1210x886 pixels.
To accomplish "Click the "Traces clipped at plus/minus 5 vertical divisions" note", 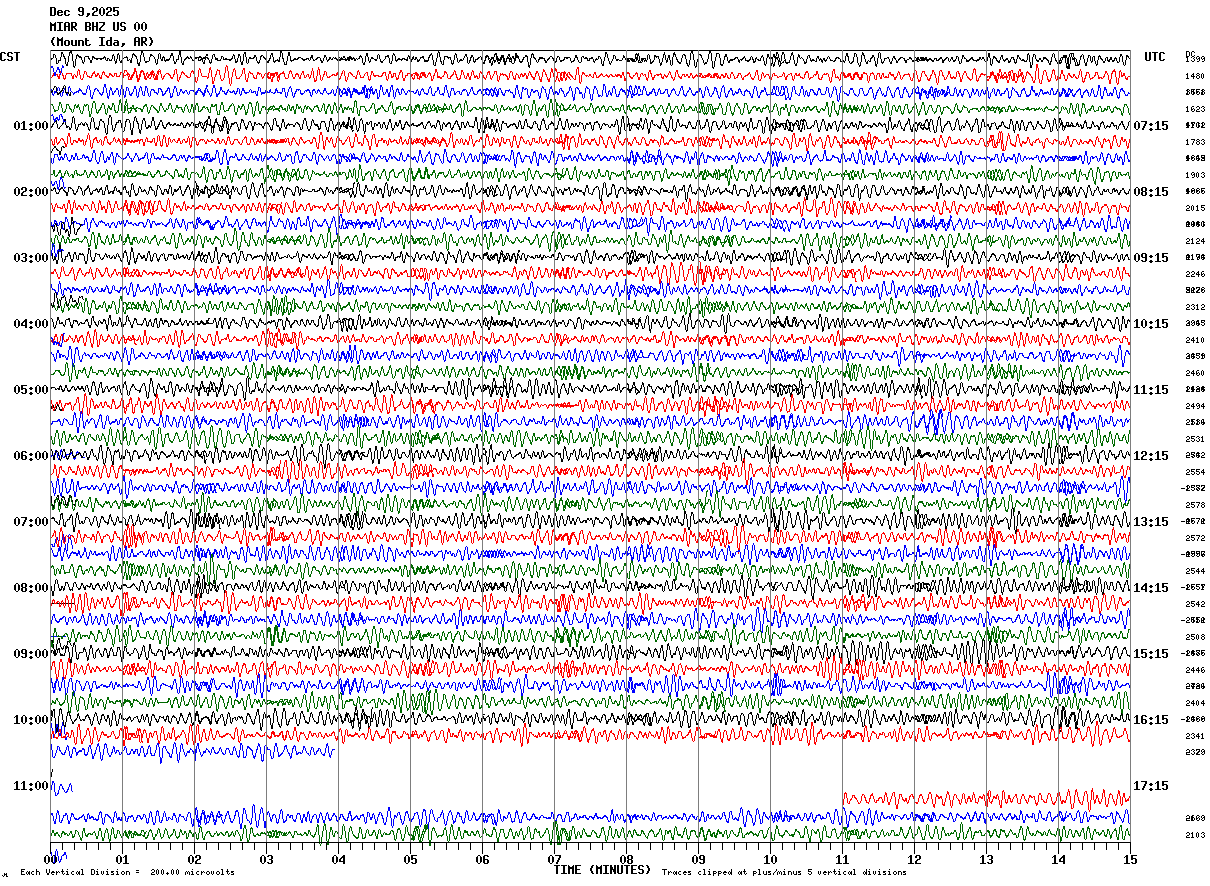I will [784, 873].
